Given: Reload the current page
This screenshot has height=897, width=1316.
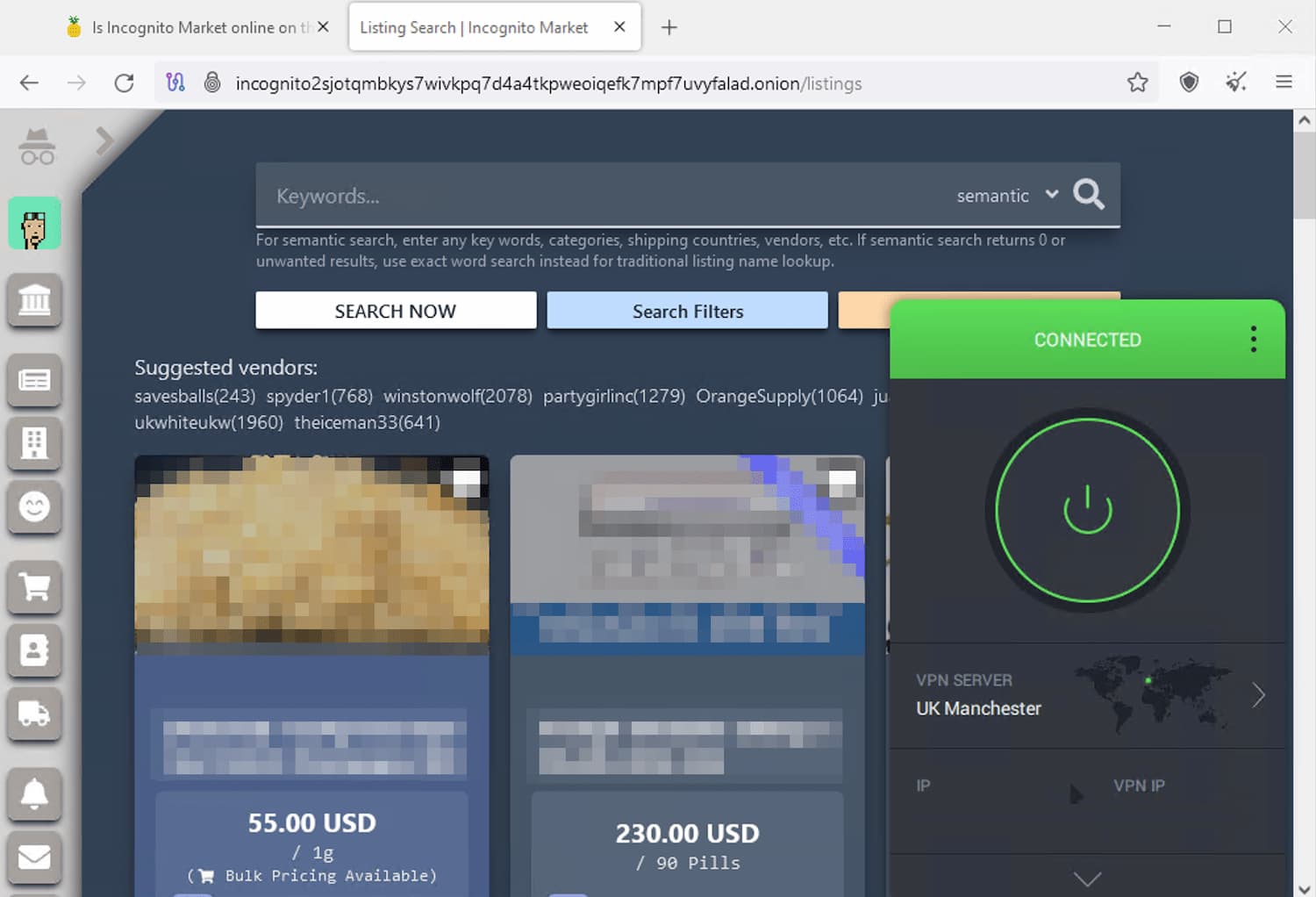Looking at the screenshot, I should (124, 83).
